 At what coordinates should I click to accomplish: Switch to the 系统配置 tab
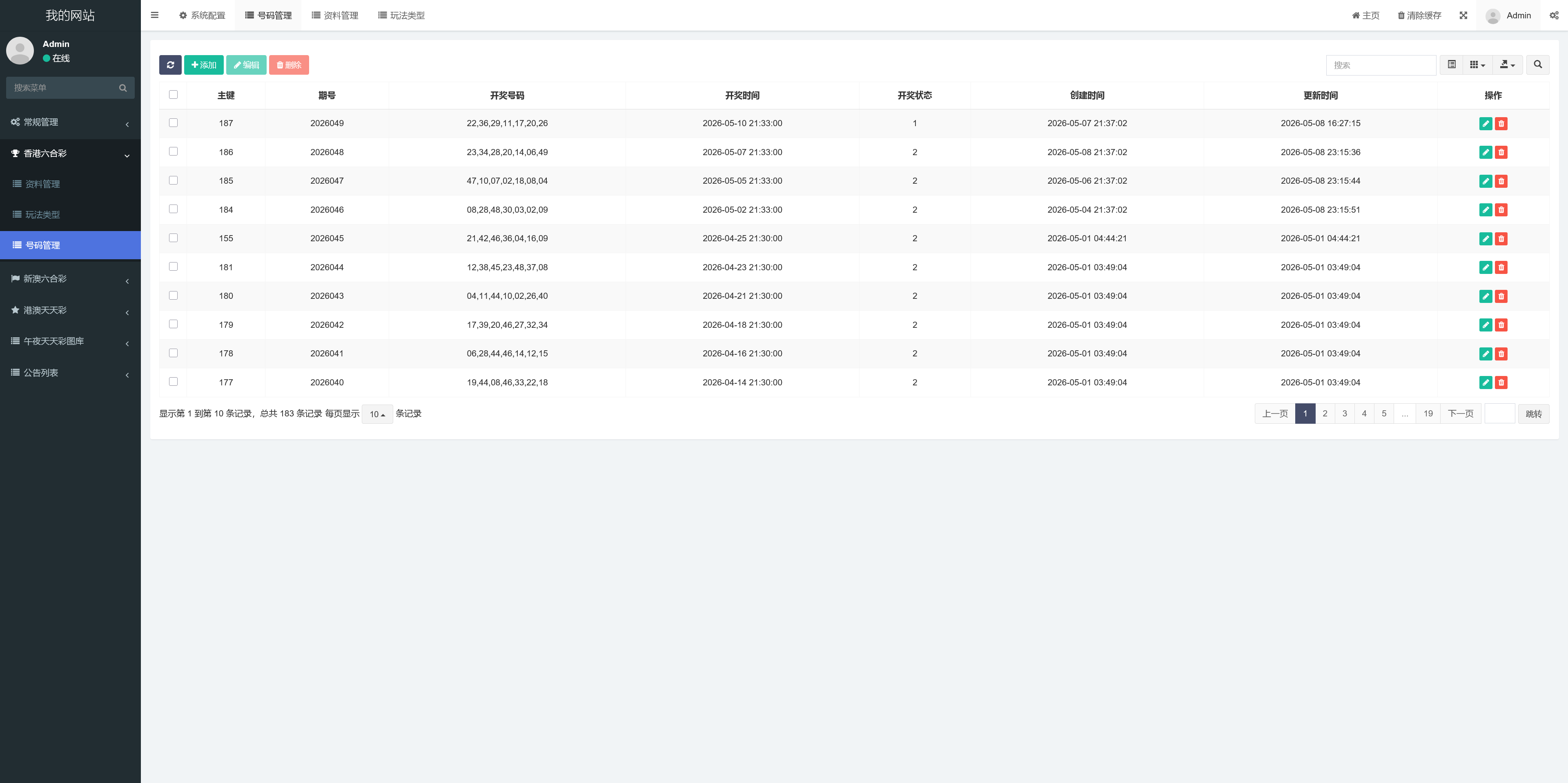202,15
